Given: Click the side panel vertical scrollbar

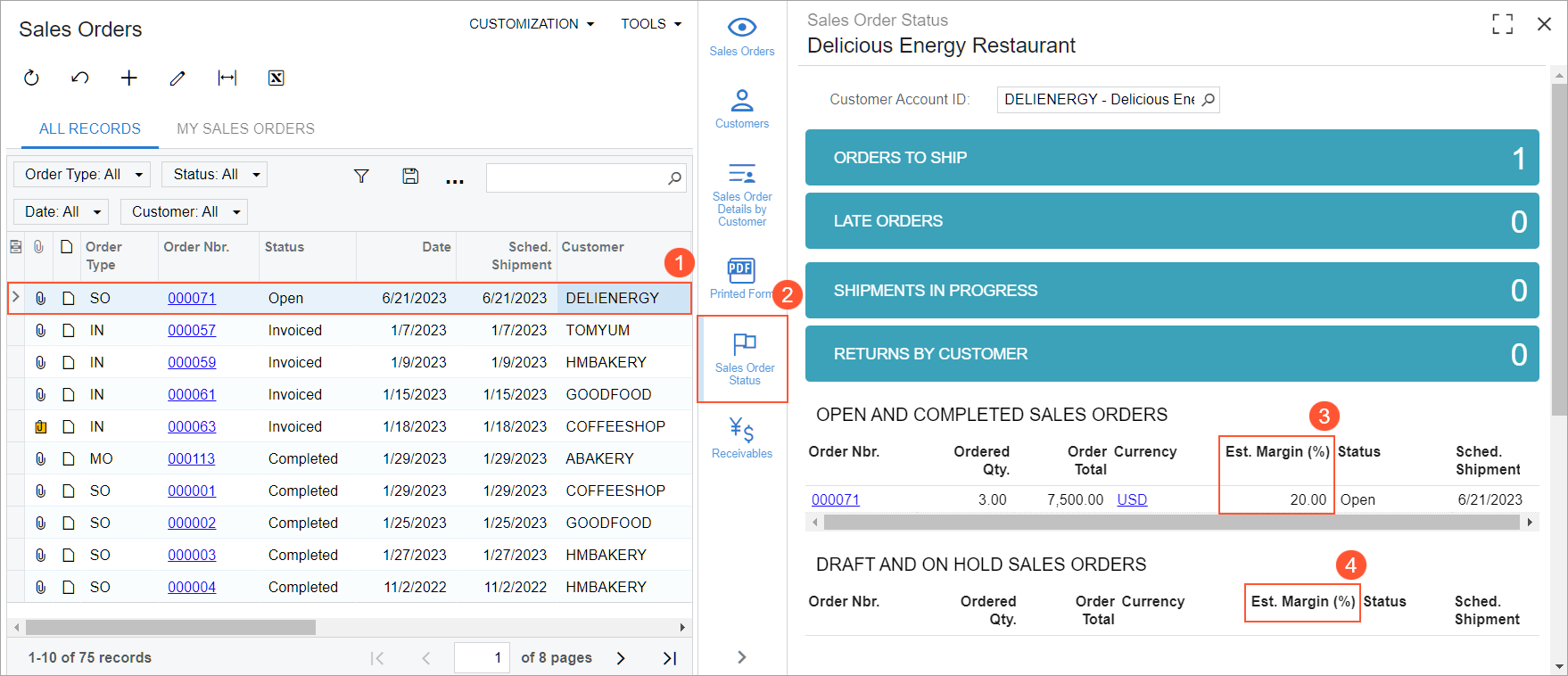Looking at the screenshot, I should pyautogui.click(x=1559, y=250).
